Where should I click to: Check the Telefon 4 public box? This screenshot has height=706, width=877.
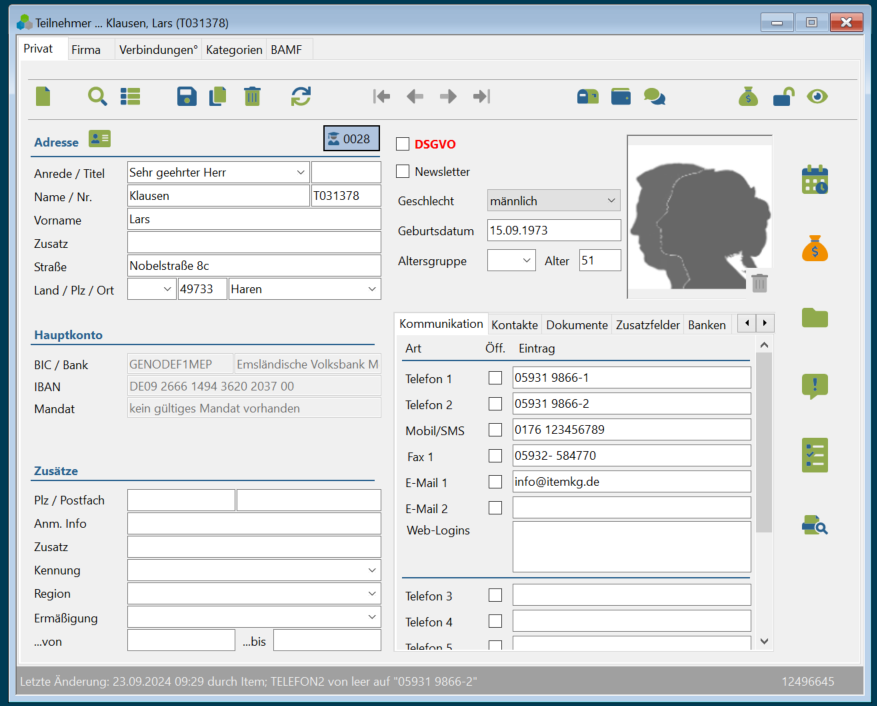(x=495, y=621)
